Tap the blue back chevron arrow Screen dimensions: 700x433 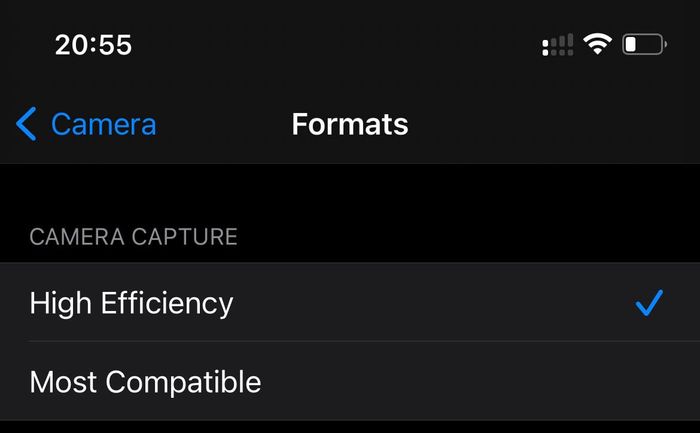pyautogui.click(x=26, y=124)
